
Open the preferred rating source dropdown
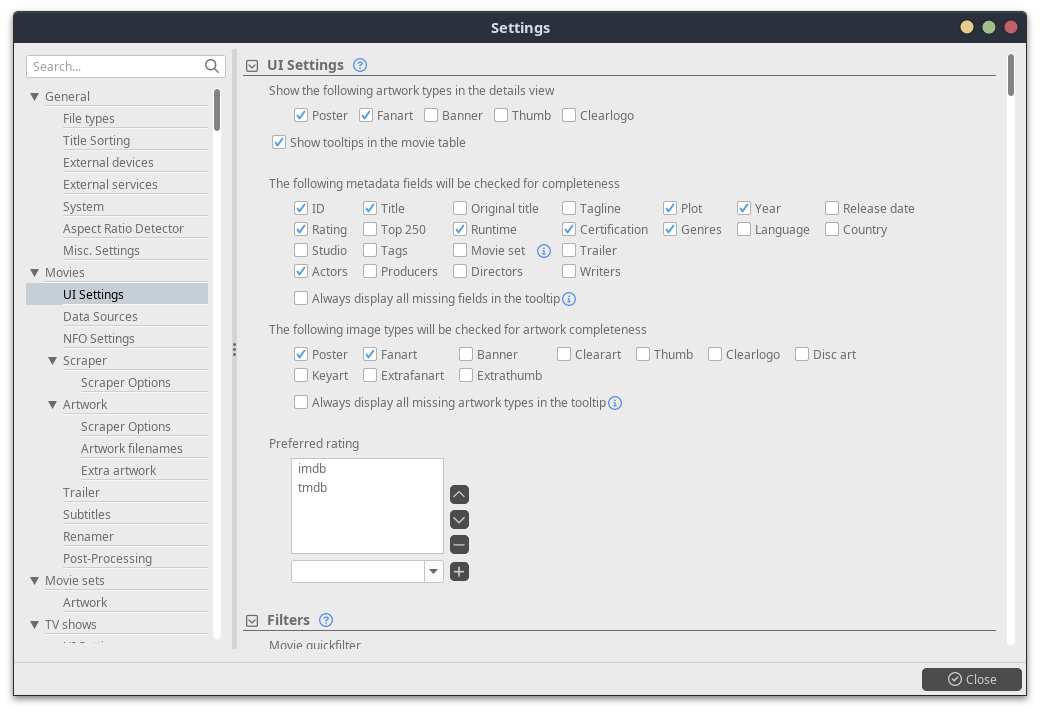tap(434, 572)
